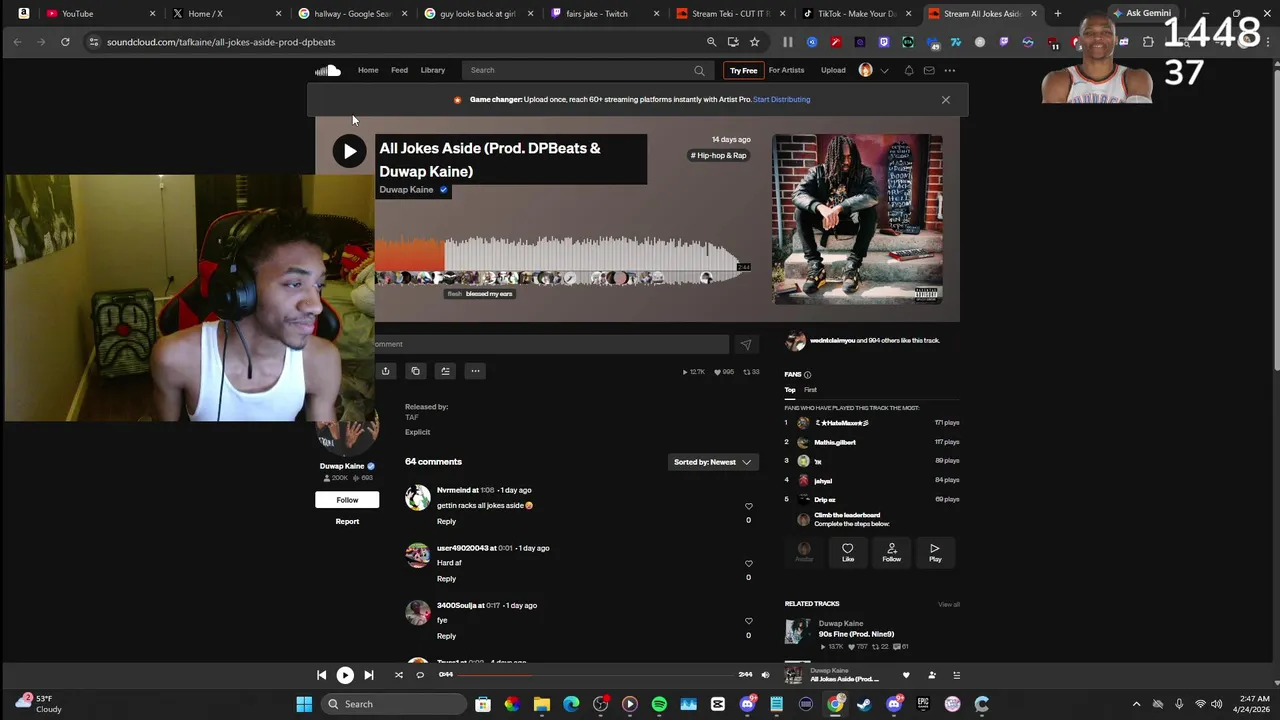Viewport: 1280px width, 720px height.
Task: Select the Top fans tab
Action: (790, 390)
